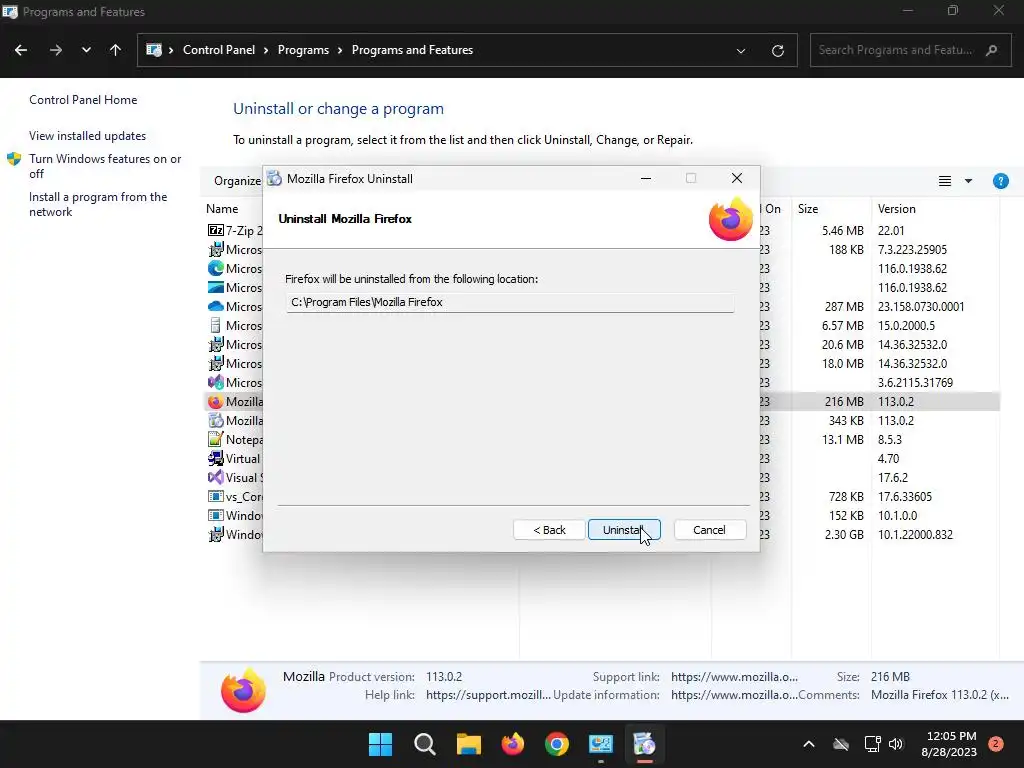The height and width of the screenshot is (768, 1024).
Task: Click version 15.0.2000.5 cell
Action: 906,325
